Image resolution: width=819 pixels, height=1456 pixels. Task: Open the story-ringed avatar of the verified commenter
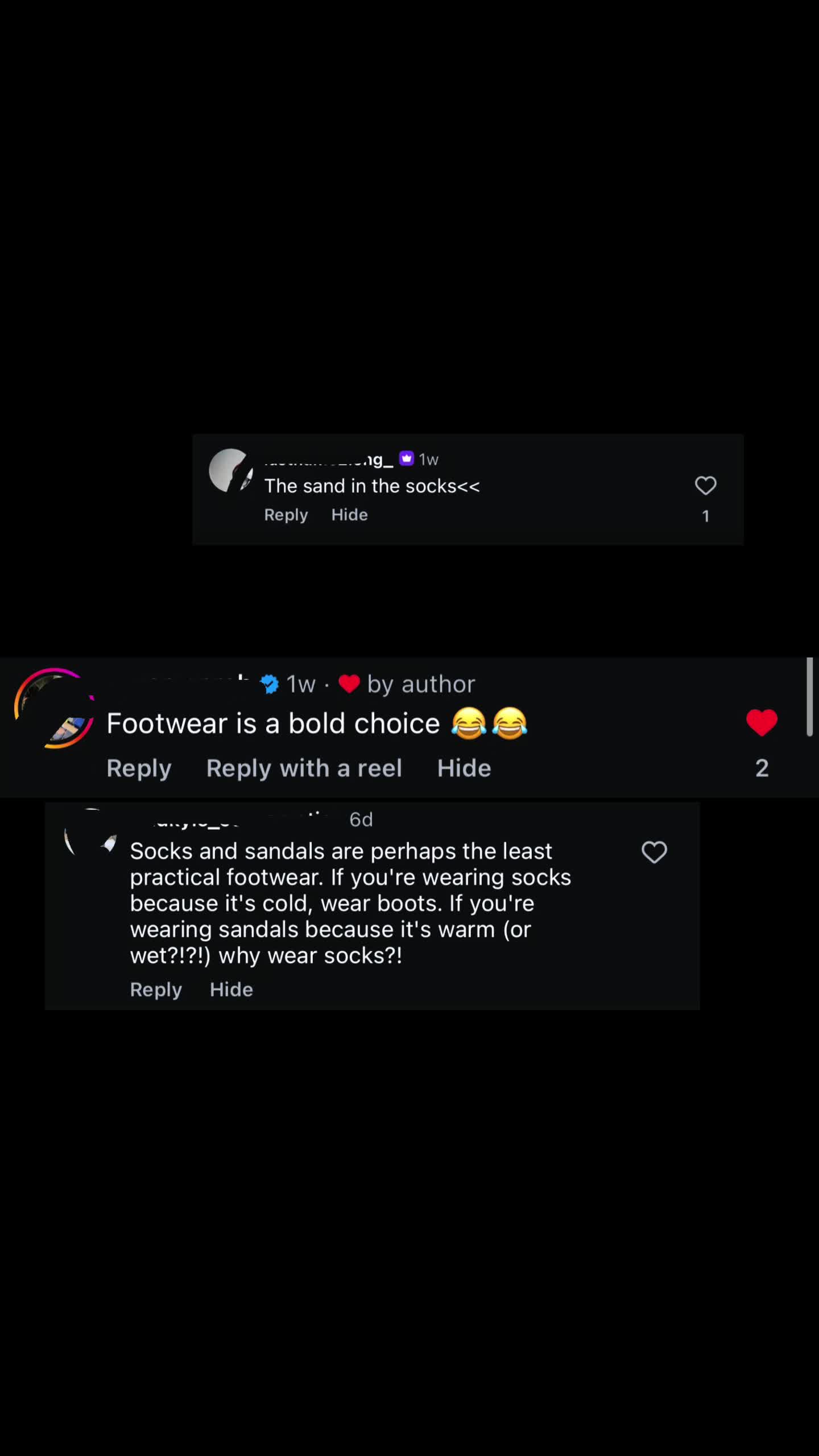[x=54, y=708]
